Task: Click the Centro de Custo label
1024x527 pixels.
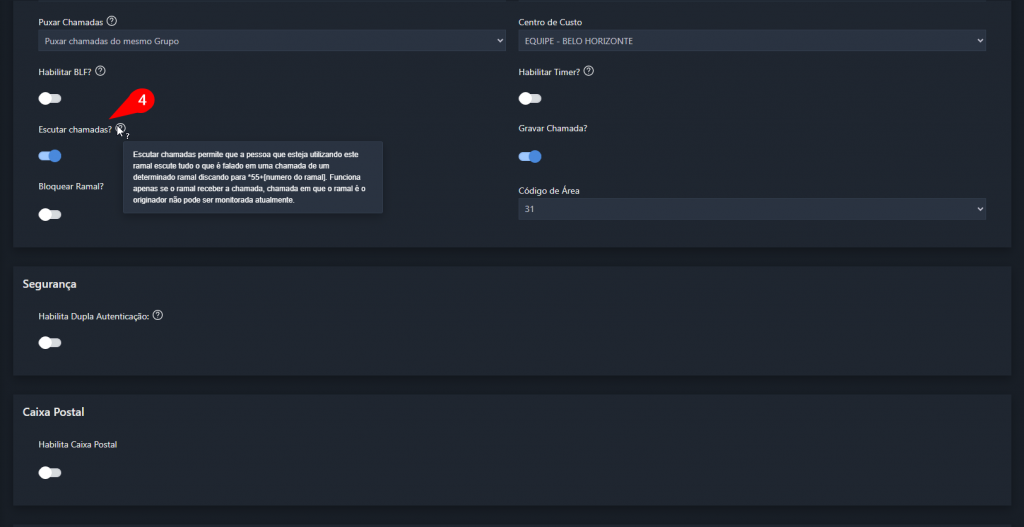Action: click(550, 22)
